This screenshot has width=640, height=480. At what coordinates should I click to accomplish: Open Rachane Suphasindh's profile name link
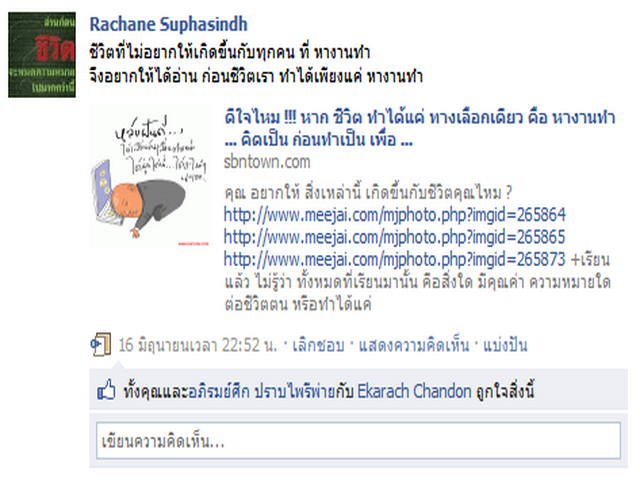click(x=168, y=24)
